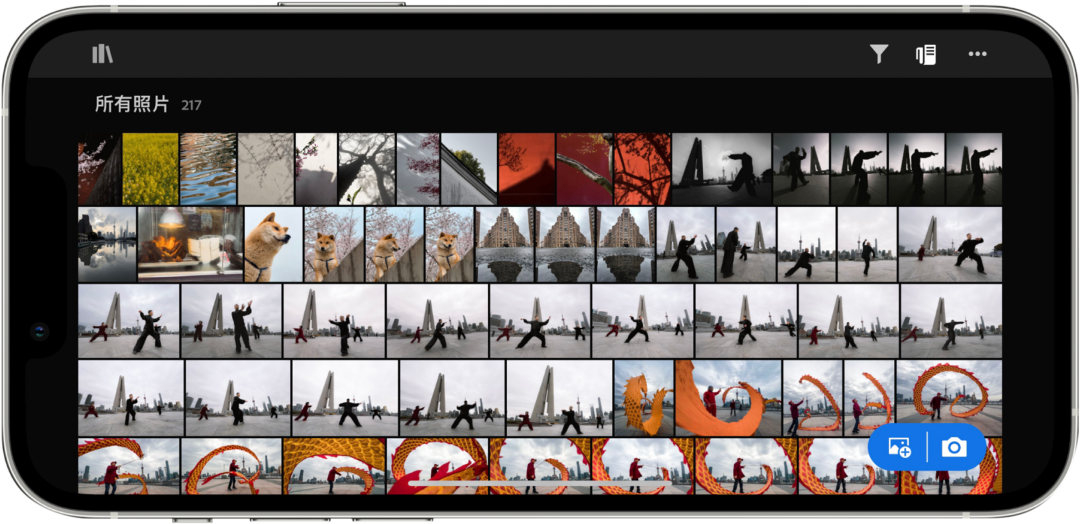Open the skyline reflection waterfront photo
This screenshot has width=1080, height=524.
coord(107,244)
